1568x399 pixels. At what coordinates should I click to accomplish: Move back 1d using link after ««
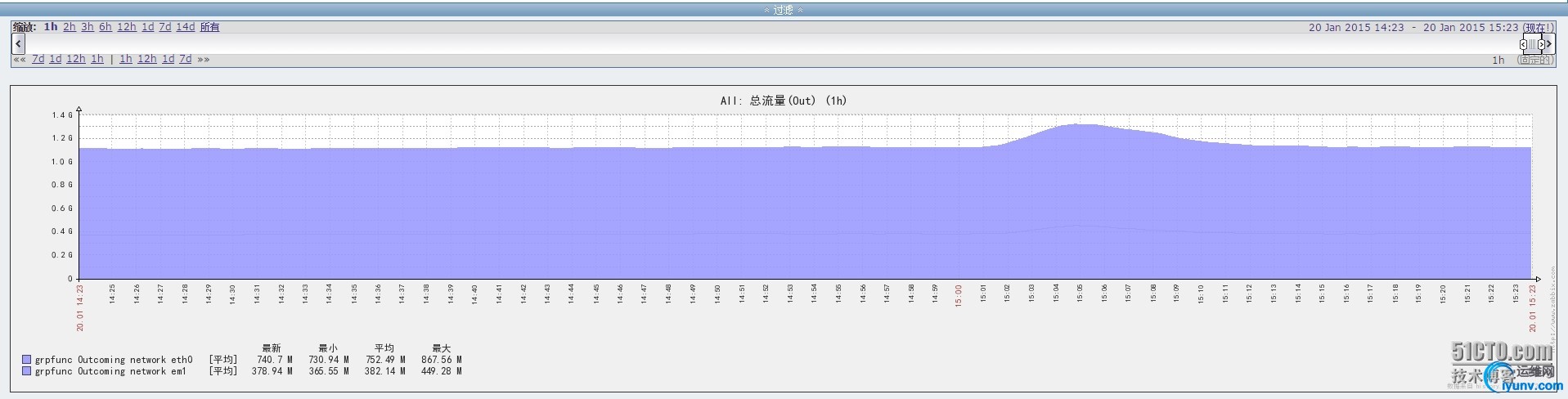pyautogui.click(x=56, y=59)
